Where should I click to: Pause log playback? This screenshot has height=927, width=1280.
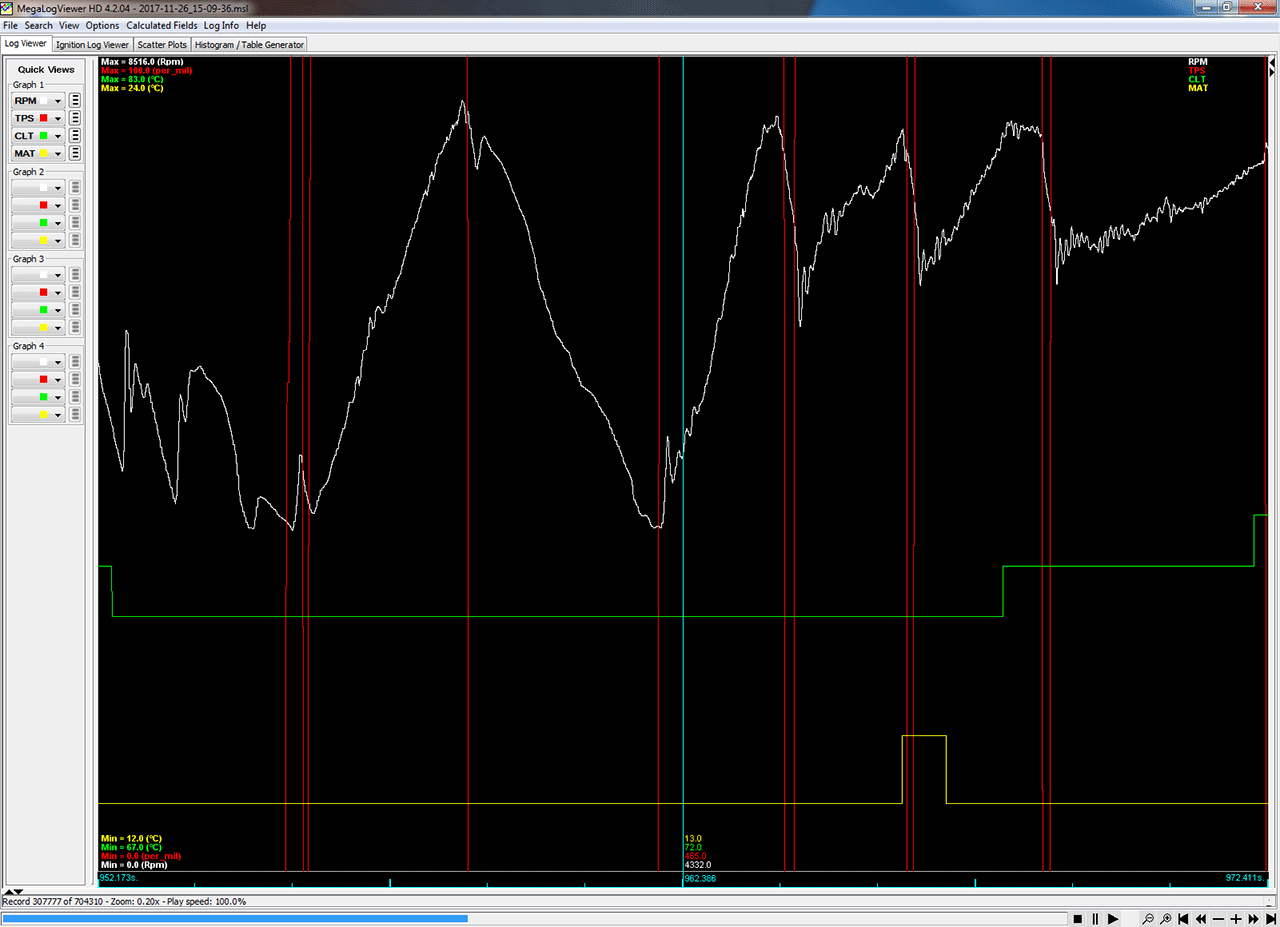1095,919
